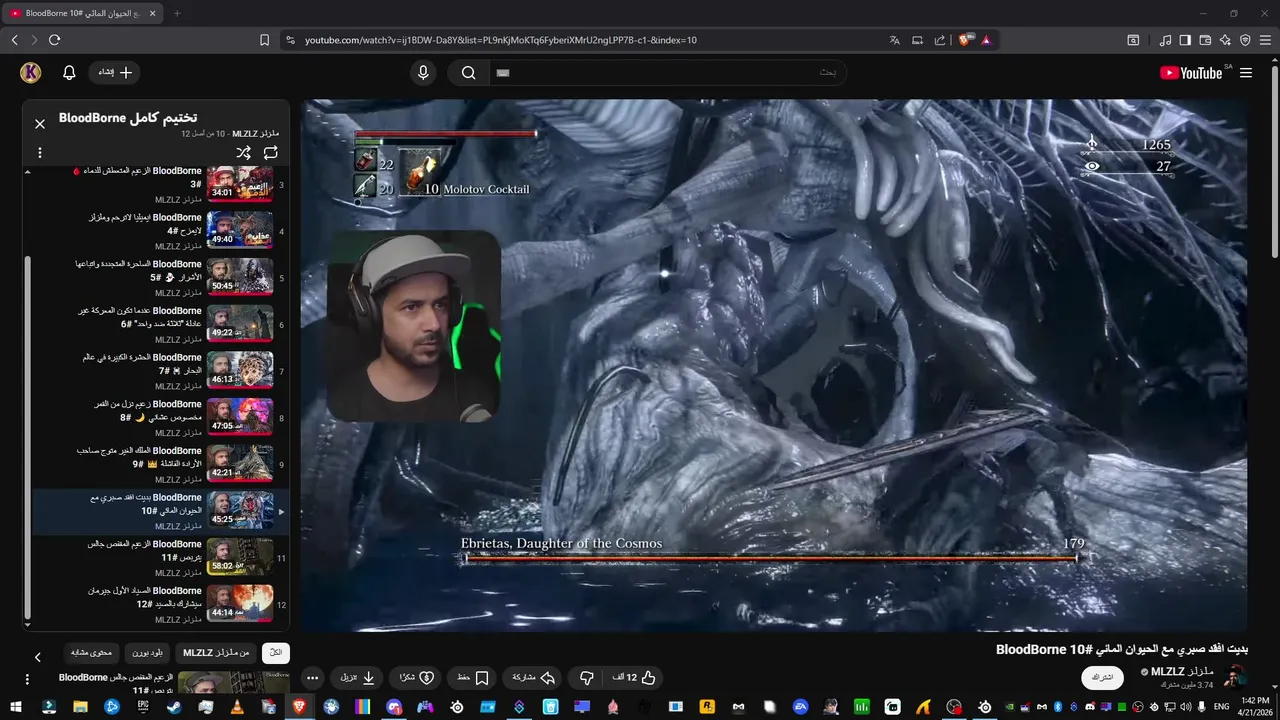Open Brave Leo AI sparkle icon
The height and width of the screenshot is (720, 1280).
[1225, 40]
